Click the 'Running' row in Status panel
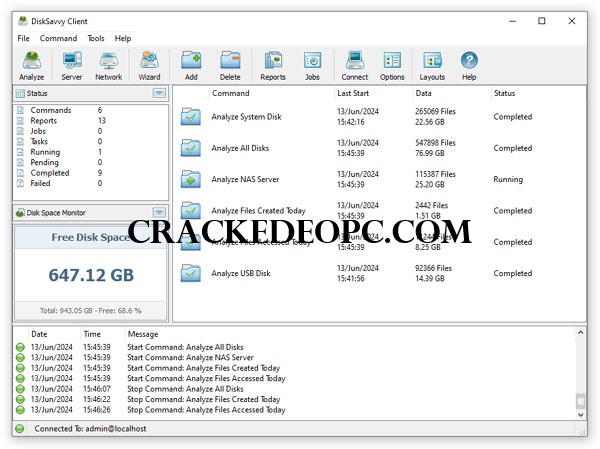 coord(59,152)
